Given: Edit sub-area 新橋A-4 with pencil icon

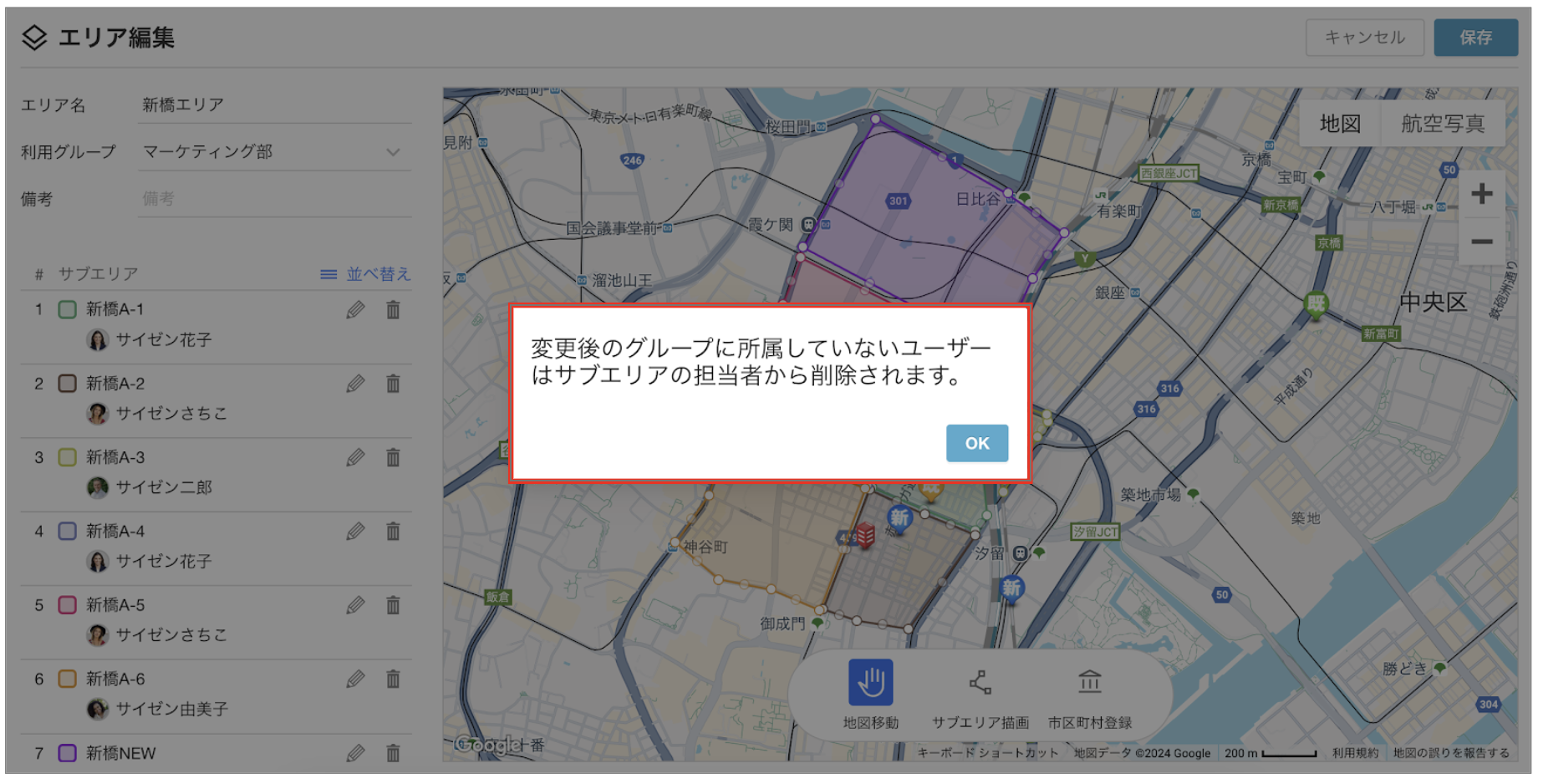Looking at the screenshot, I should (356, 532).
